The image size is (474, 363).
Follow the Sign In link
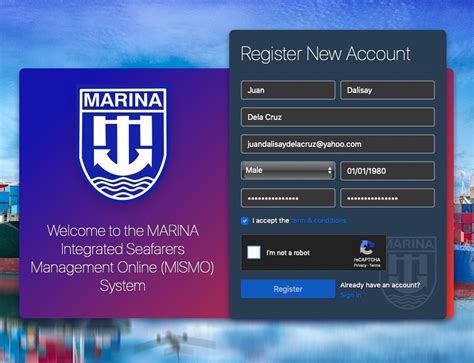(351, 295)
